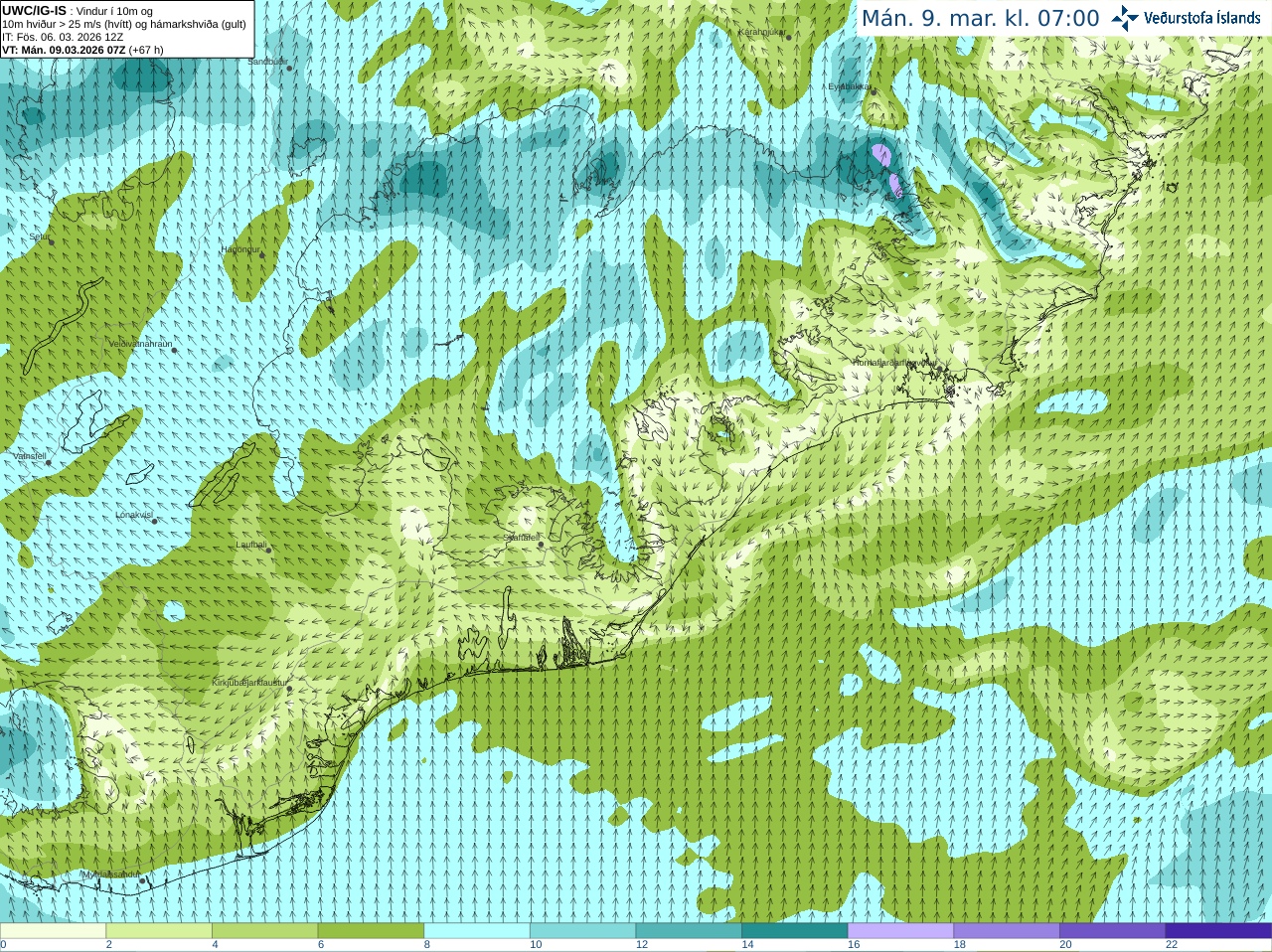Viewport: 1272px width, 952px height.
Task: Click the Vatnsfell station marker
Action: click(x=48, y=462)
